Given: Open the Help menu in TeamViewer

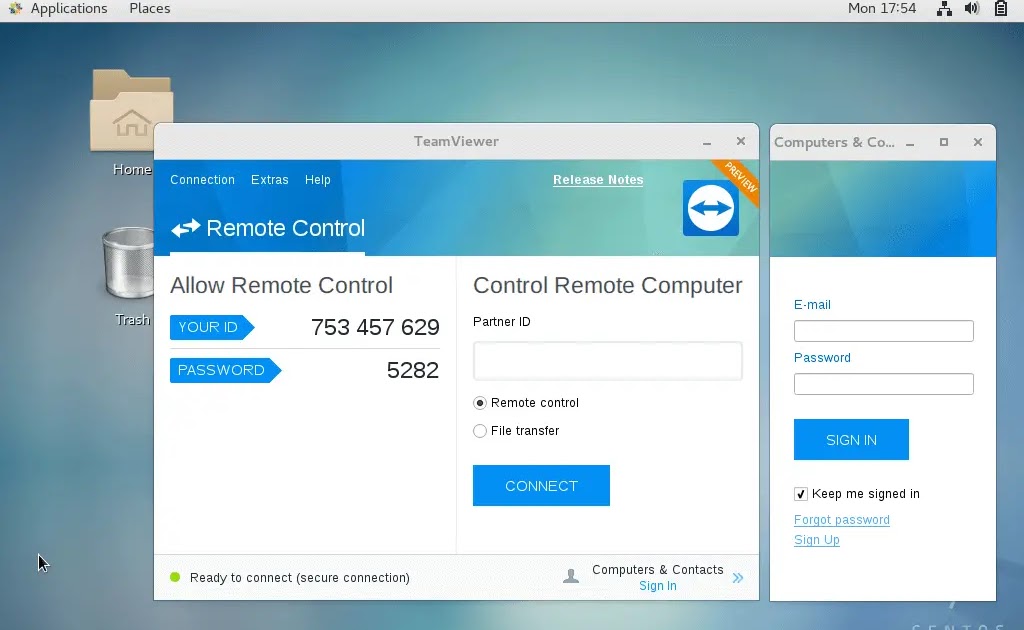Looking at the screenshot, I should tap(317, 180).
